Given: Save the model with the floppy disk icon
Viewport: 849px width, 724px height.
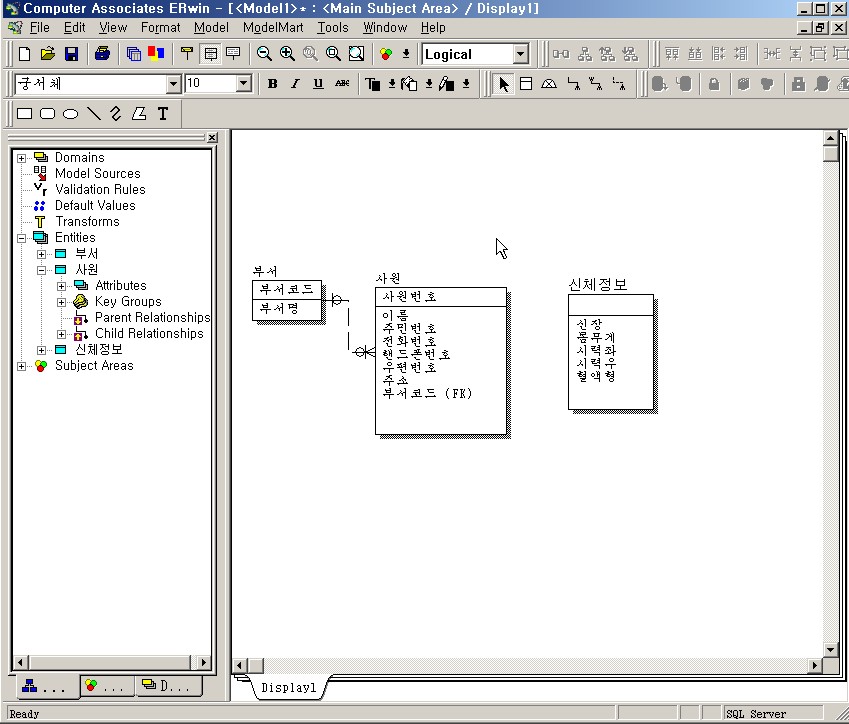Looking at the screenshot, I should coord(71,54).
